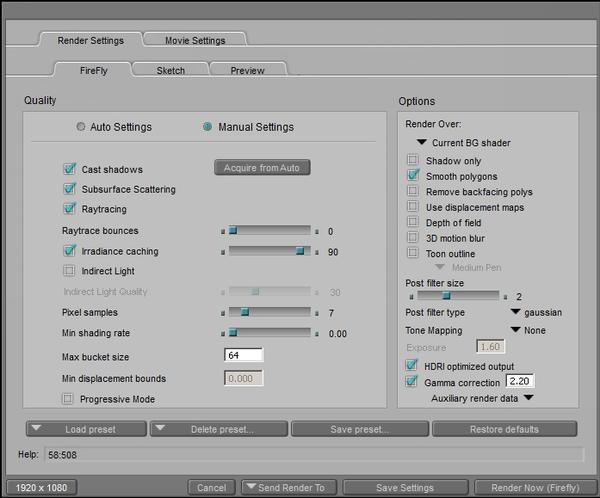
Task: Enable Use displacement maps
Action: click(x=413, y=206)
